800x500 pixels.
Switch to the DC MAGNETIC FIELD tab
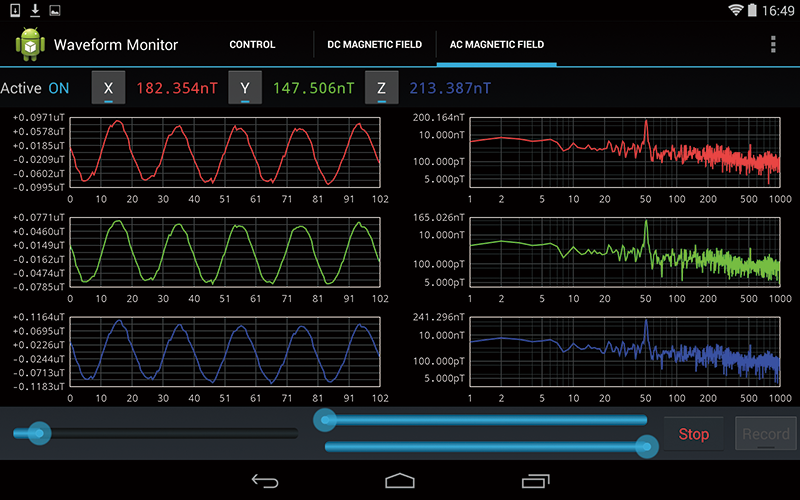pos(374,44)
